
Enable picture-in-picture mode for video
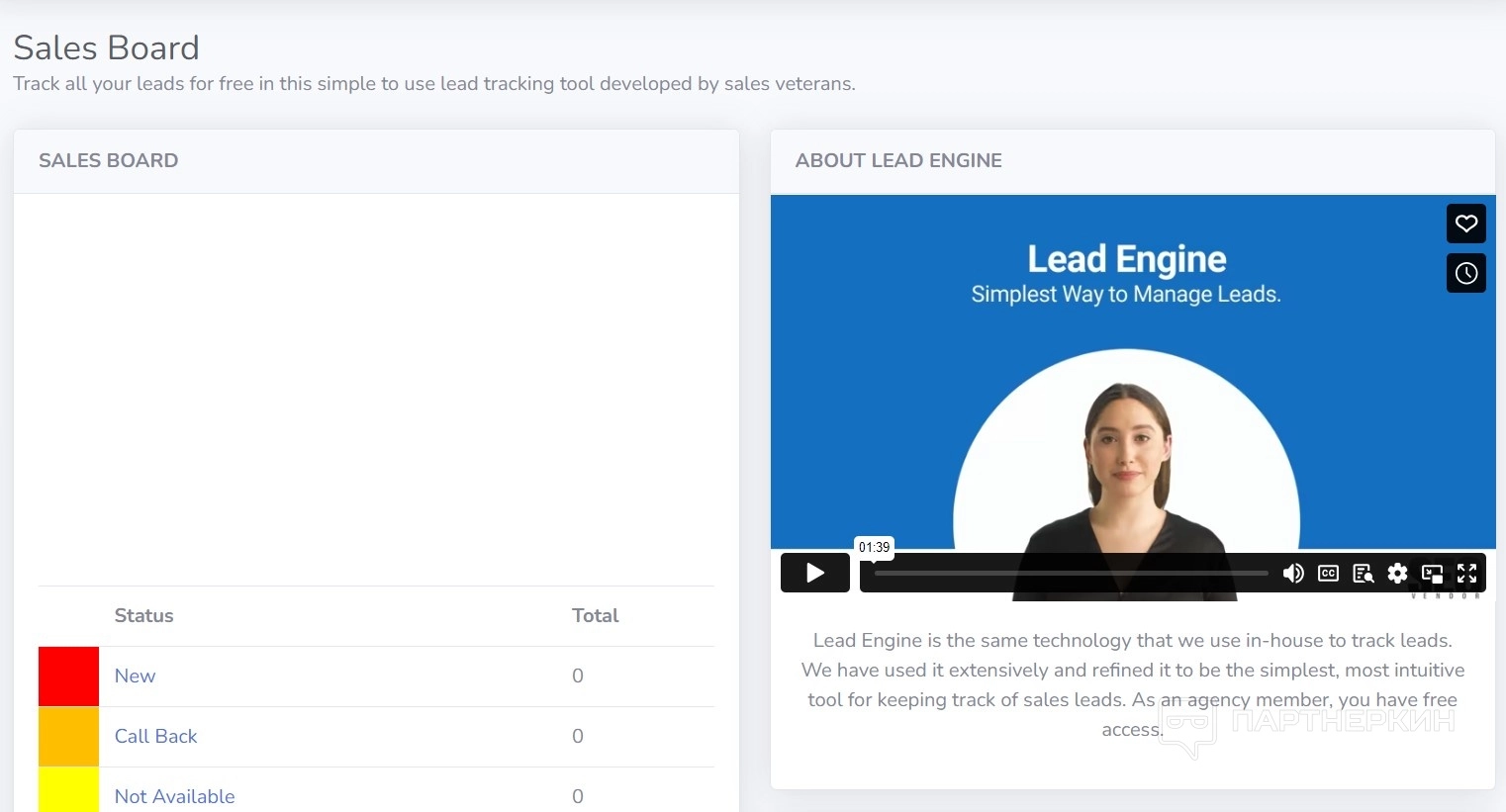point(1432,574)
